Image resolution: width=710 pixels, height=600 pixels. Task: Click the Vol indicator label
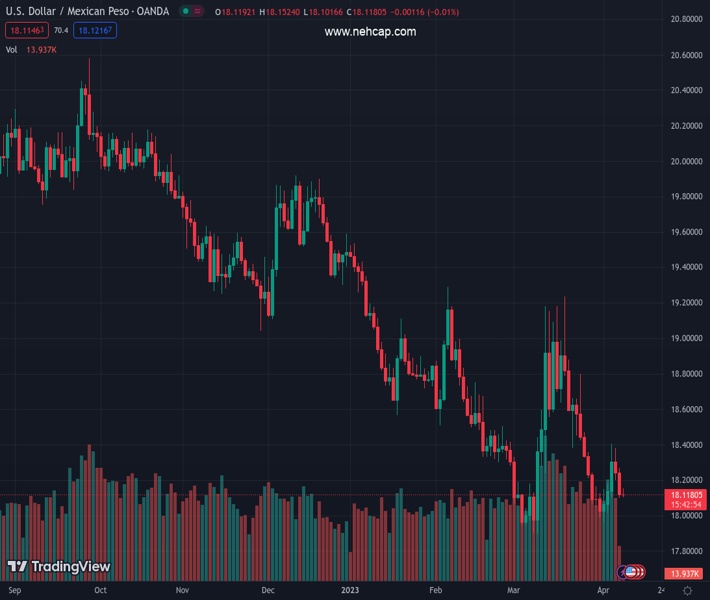coord(11,50)
